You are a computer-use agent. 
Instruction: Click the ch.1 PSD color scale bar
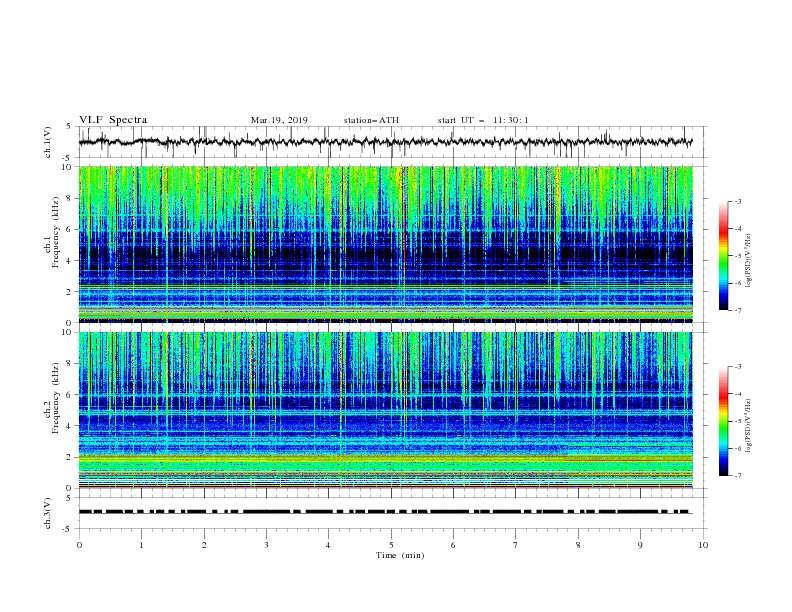coord(723,256)
